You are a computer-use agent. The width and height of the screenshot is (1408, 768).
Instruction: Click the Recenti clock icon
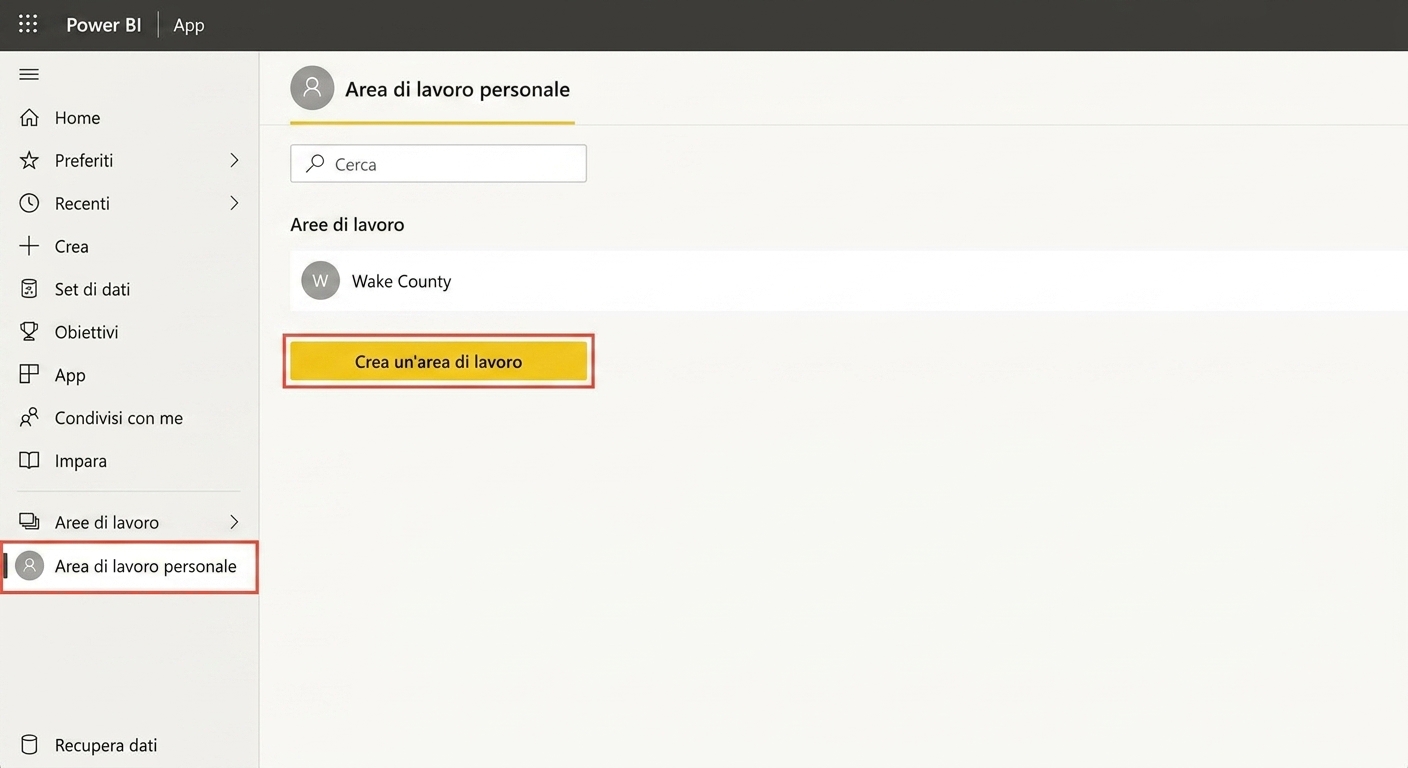click(30, 203)
